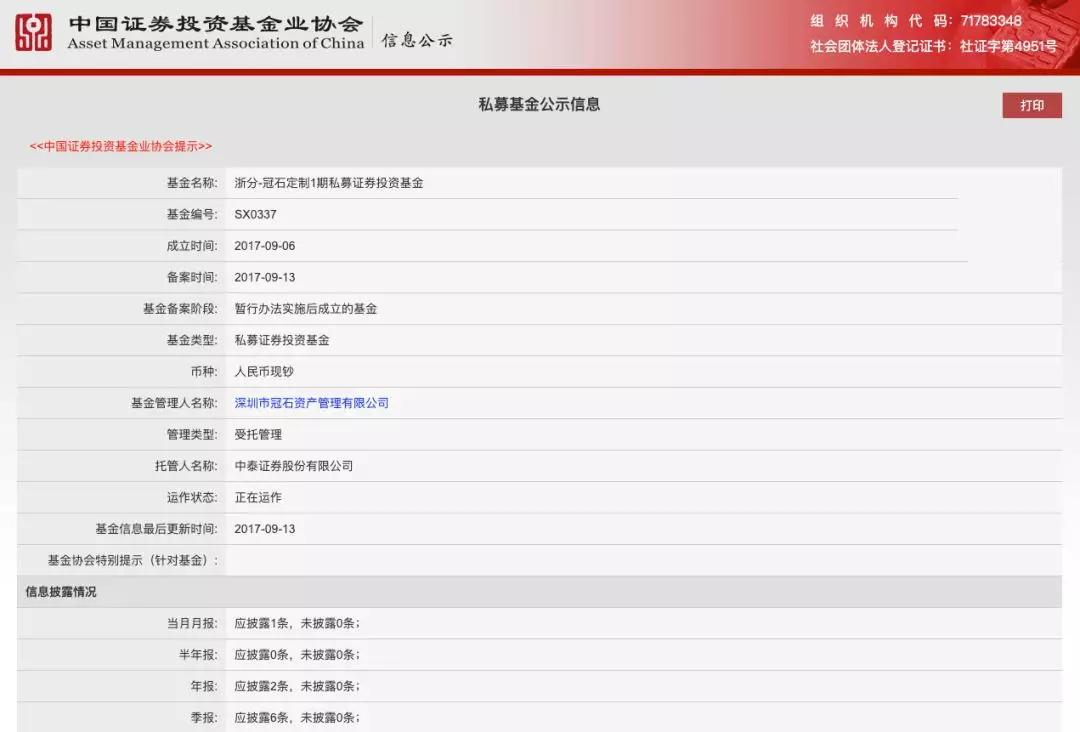The width and height of the screenshot is (1080, 732).
Task: Click the 社证字第4951号 registration text
Action: (x=1008, y=46)
